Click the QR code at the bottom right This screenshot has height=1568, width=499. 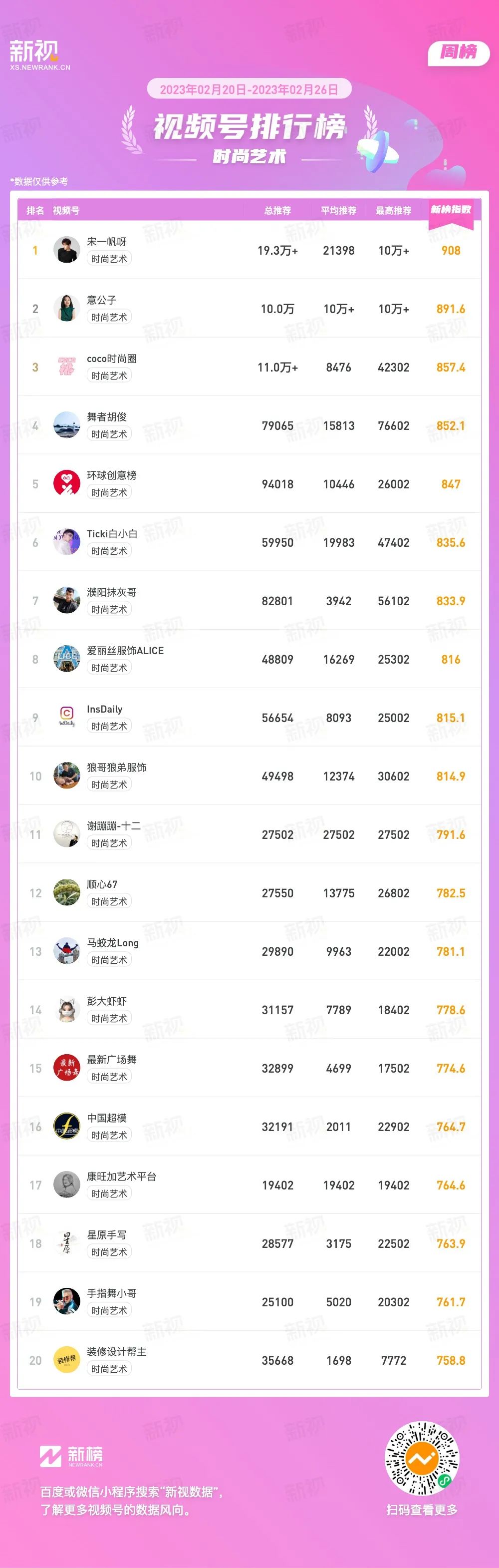click(x=422, y=1459)
